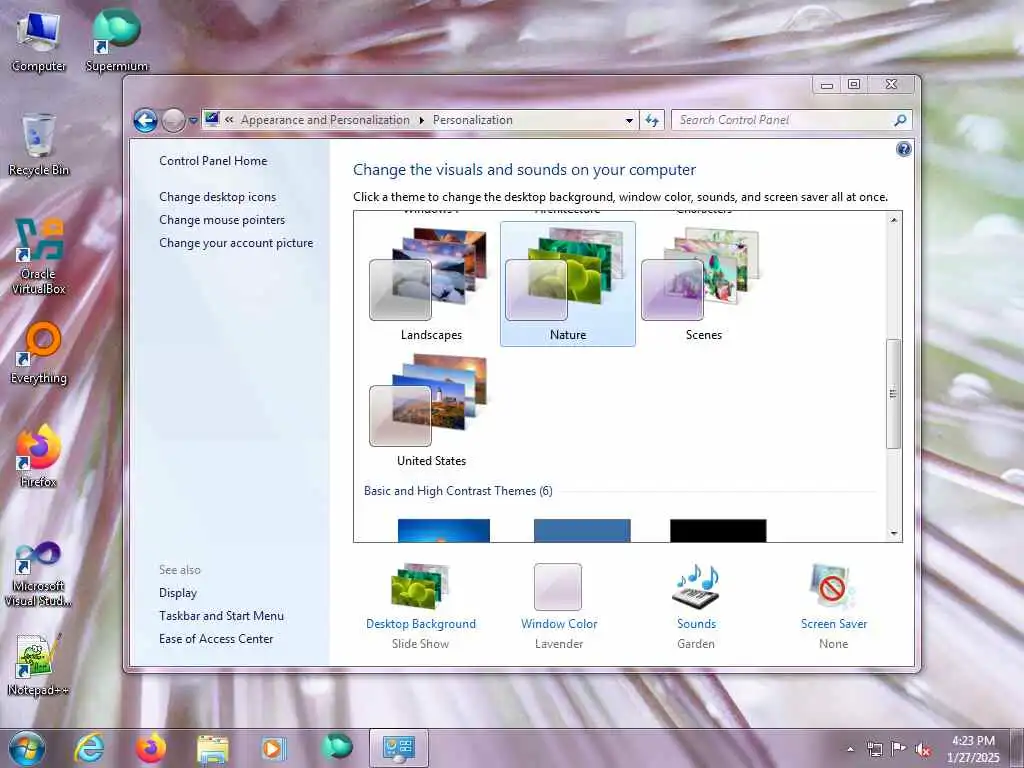Go back with the blue Back arrow
The height and width of the screenshot is (768, 1024).
click(x=146, y=120)
